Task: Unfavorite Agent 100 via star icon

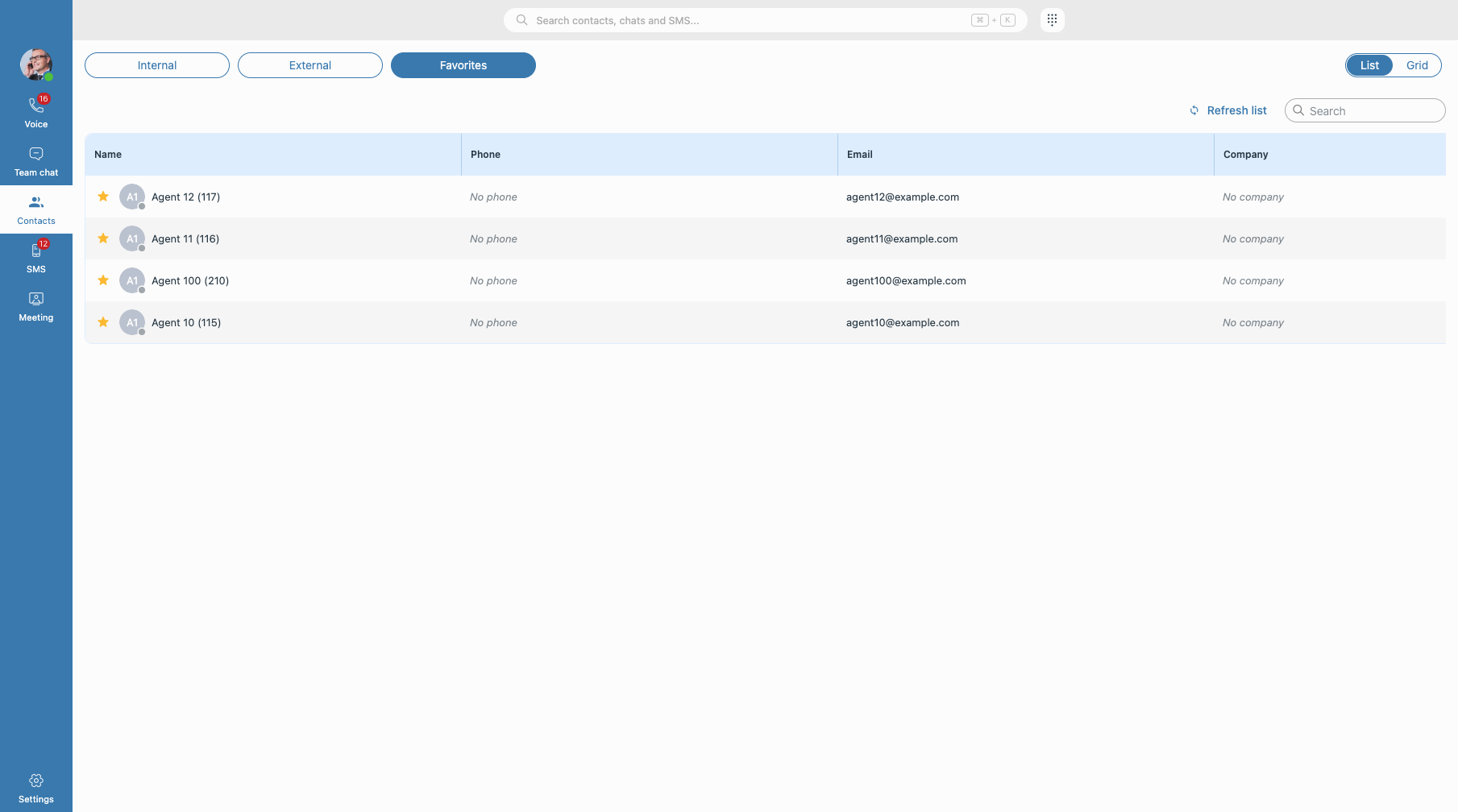Action: [103, 280]
